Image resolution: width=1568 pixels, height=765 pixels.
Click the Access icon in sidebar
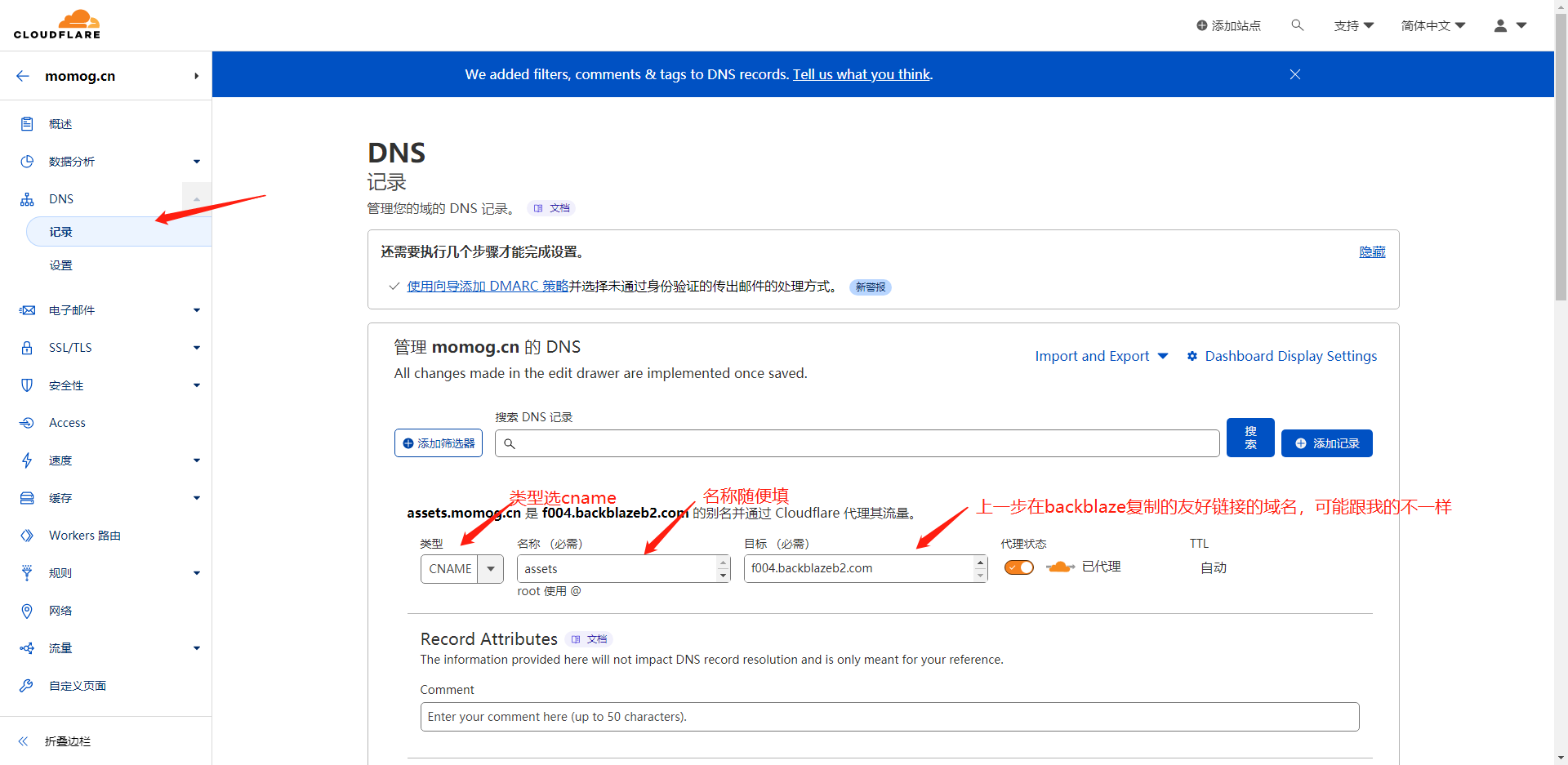coord(27,423)
